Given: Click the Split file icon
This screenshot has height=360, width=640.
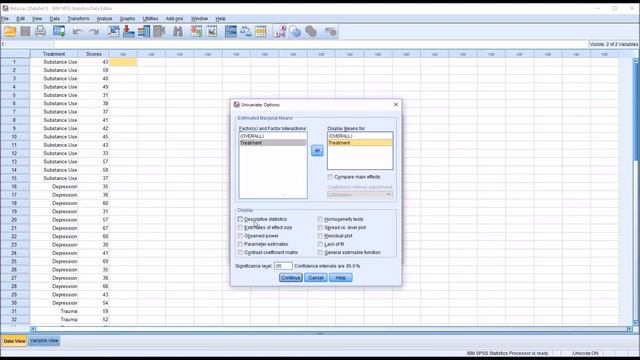Looking at the screenshot, I should pos(231,31).
